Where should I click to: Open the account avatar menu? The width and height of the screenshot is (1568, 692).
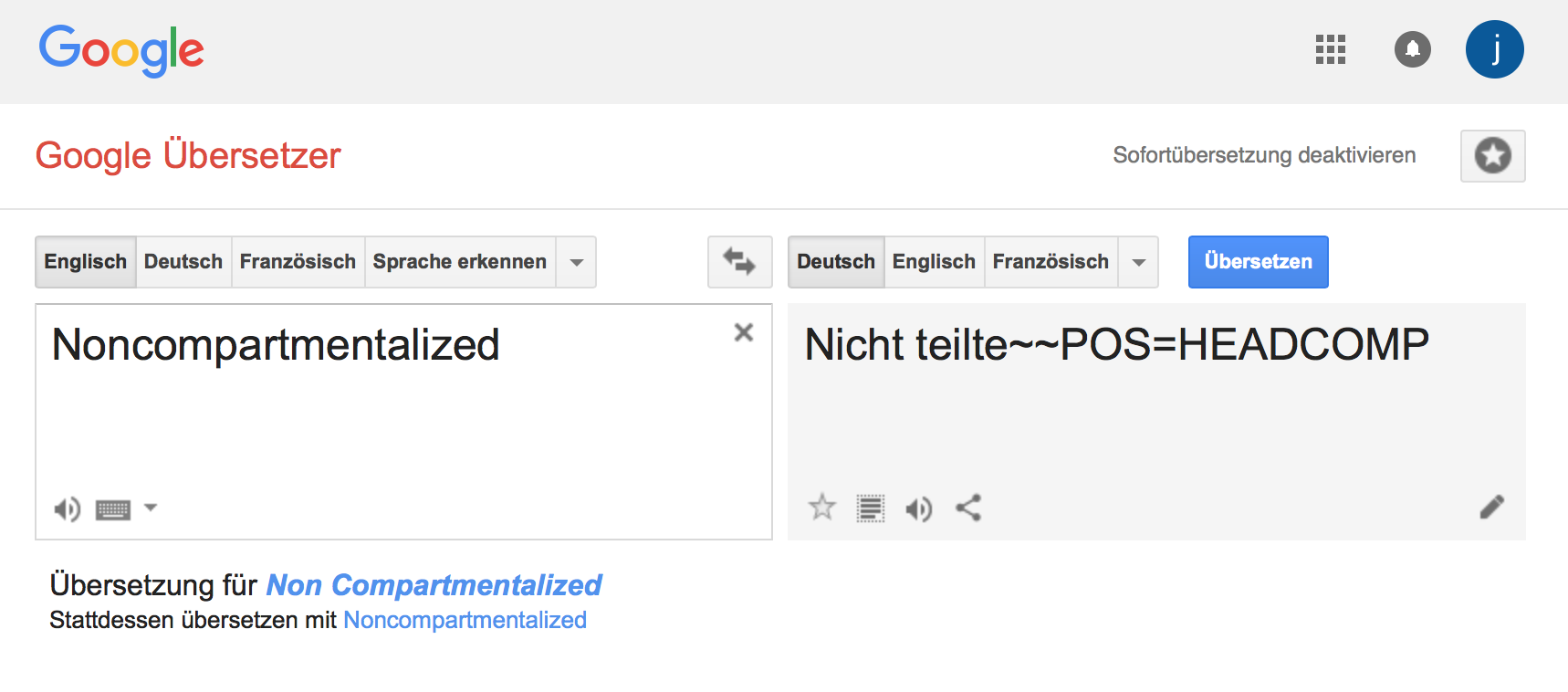(1494, 49)
